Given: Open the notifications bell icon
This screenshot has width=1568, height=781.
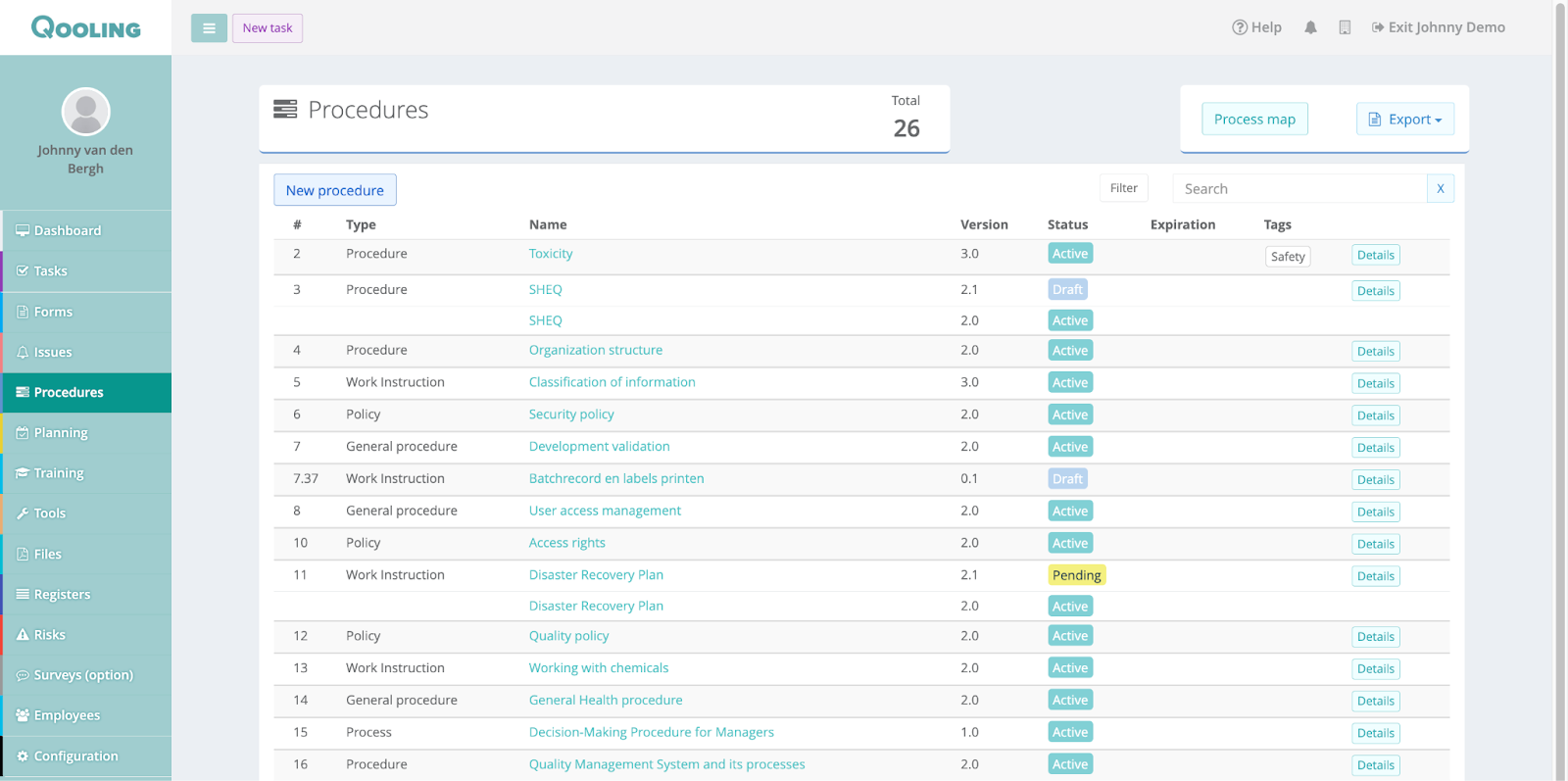Looking at the screenshot, I should [1310, 27].
